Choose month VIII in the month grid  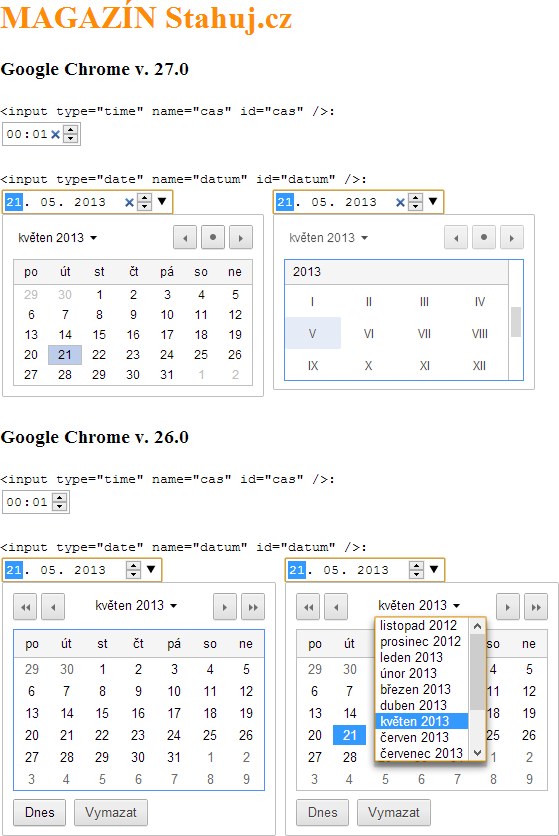pos(480,334)
